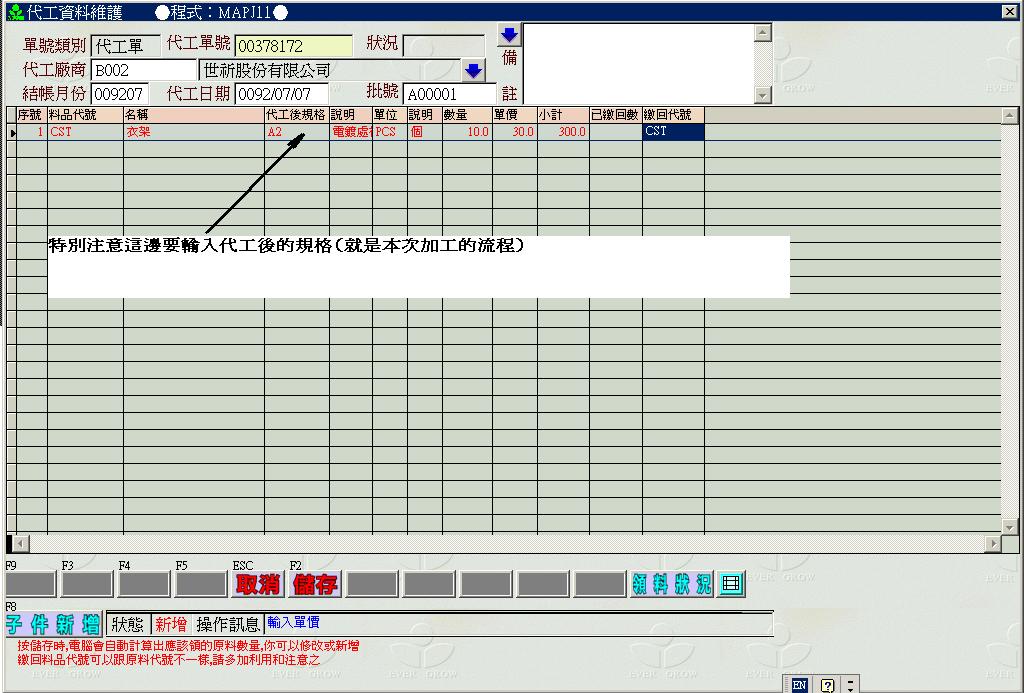Click the 批號 field containing A00001
The width and height of the screenshot is (1024, 693).
[x=448, y=94]
